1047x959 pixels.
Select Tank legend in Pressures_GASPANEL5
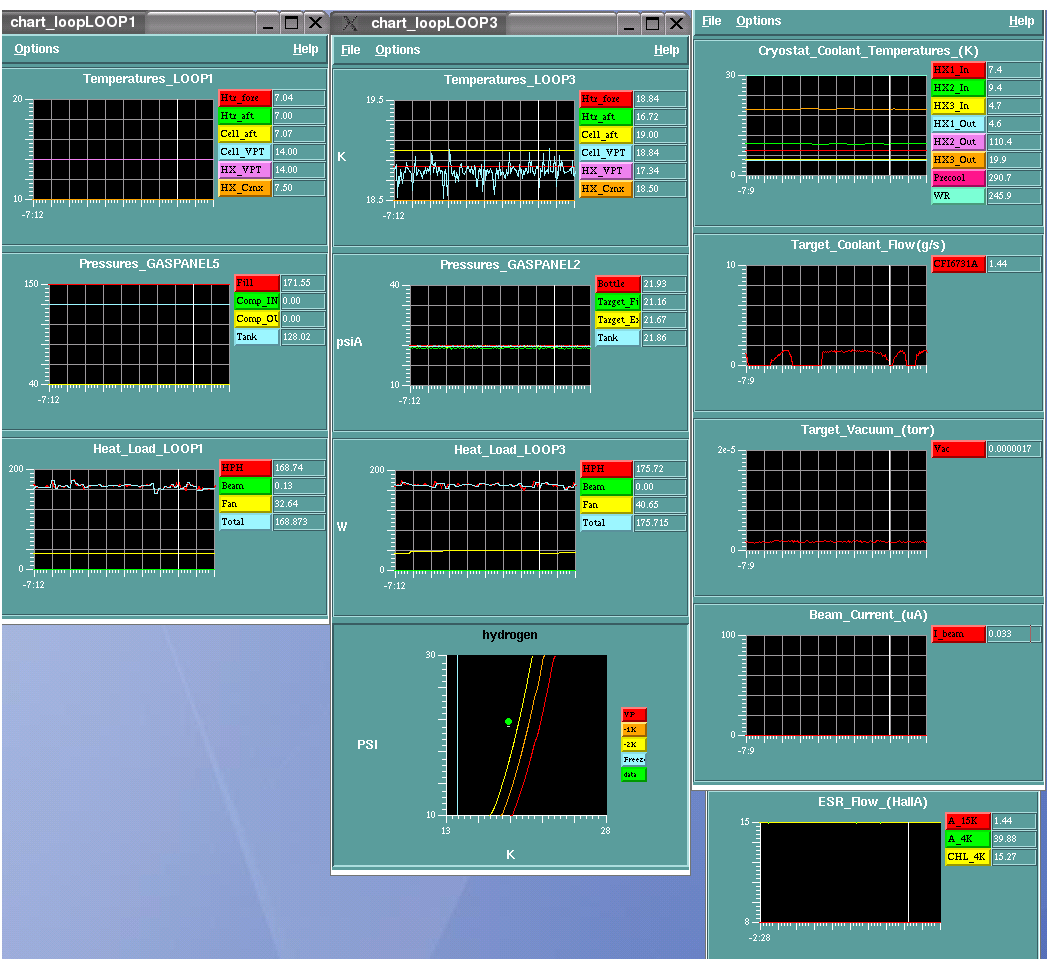(x=256, y=337)
